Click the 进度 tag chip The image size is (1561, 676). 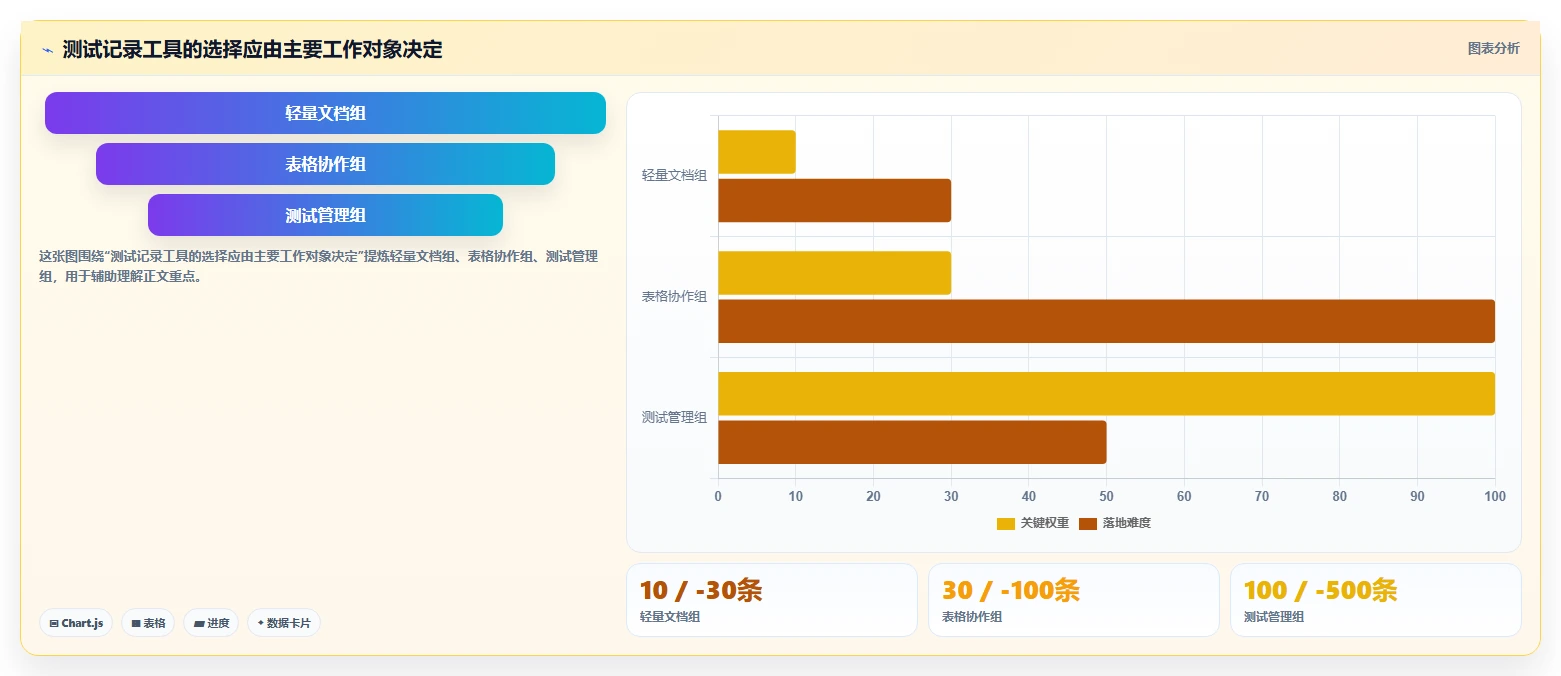(x=211, y=623)
